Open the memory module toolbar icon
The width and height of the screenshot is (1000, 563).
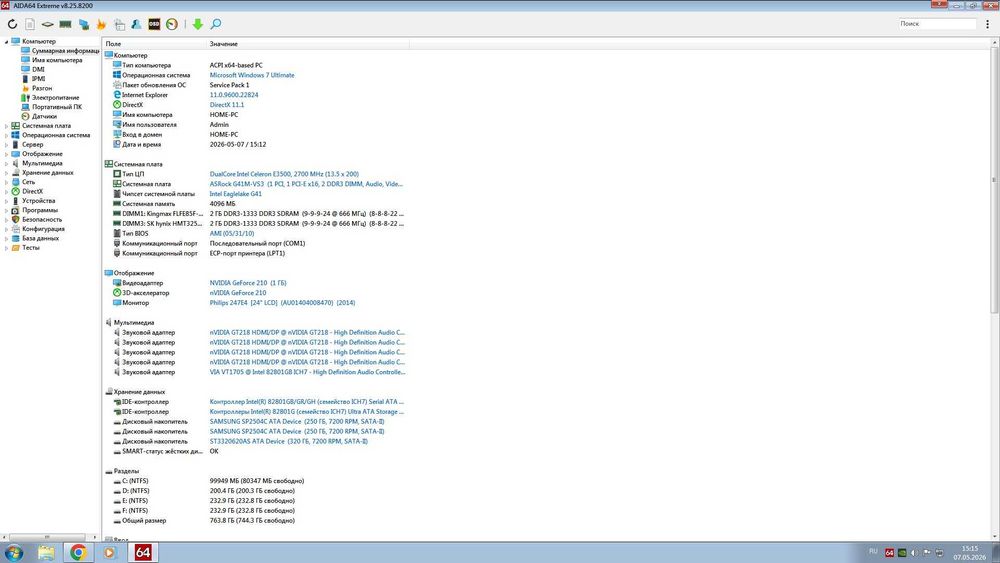pyautogui.click(x=65, y=24)
